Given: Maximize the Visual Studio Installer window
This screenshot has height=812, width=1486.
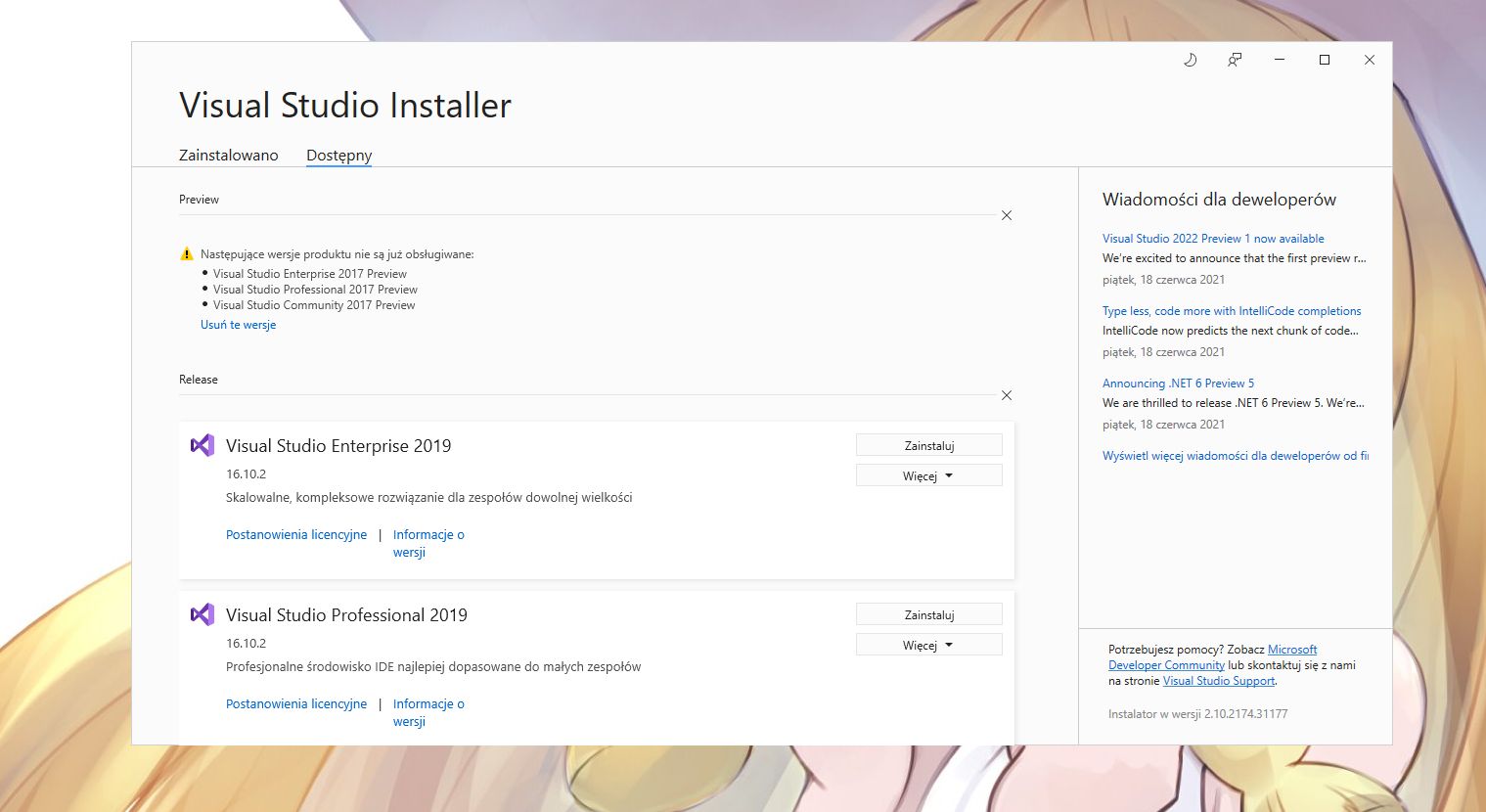Looking at the screenshot, I should (x=1325, y=60).
